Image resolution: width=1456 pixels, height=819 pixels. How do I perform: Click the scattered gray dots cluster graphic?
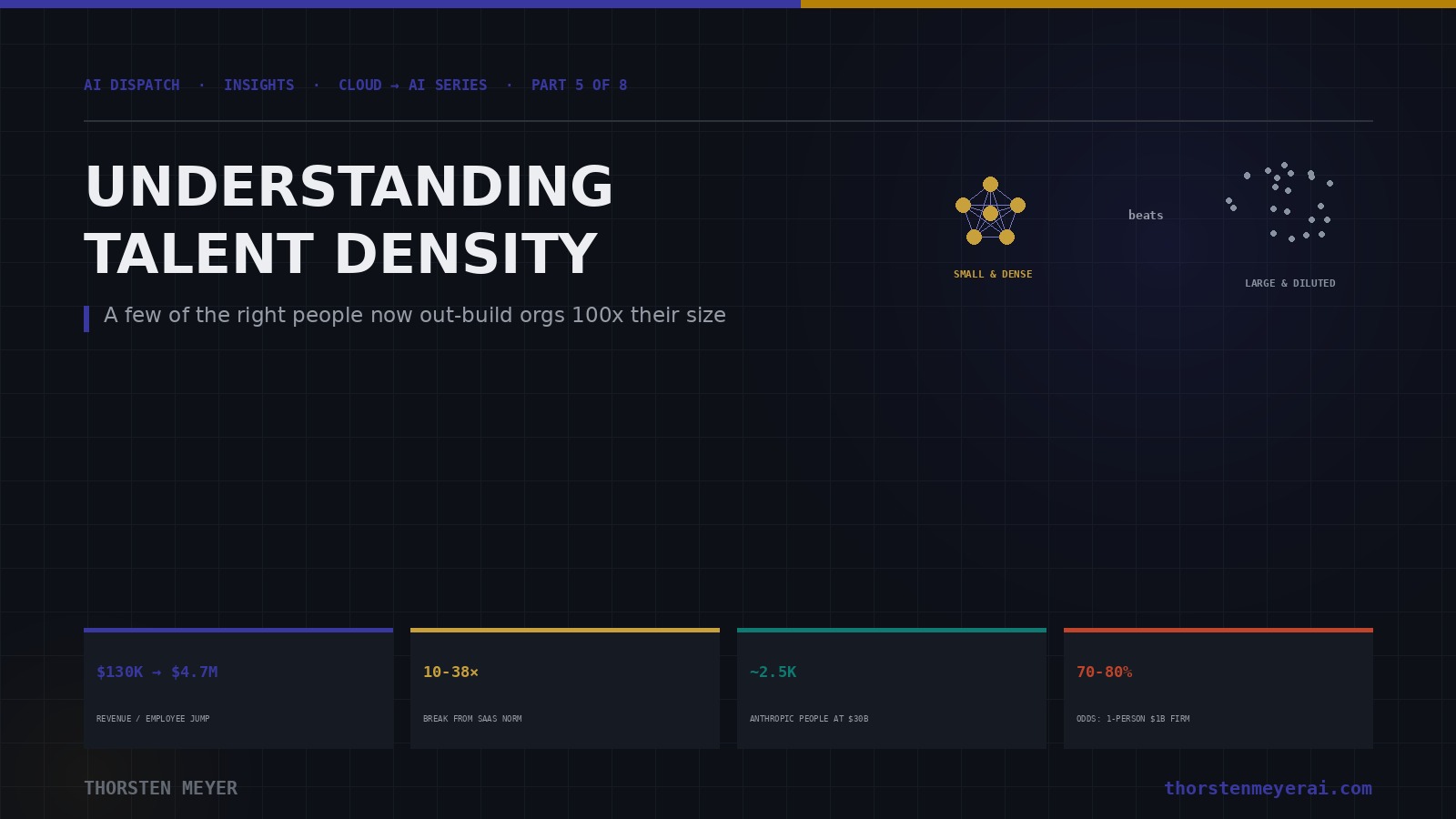pyautogui.click(x=1279, y=202)
